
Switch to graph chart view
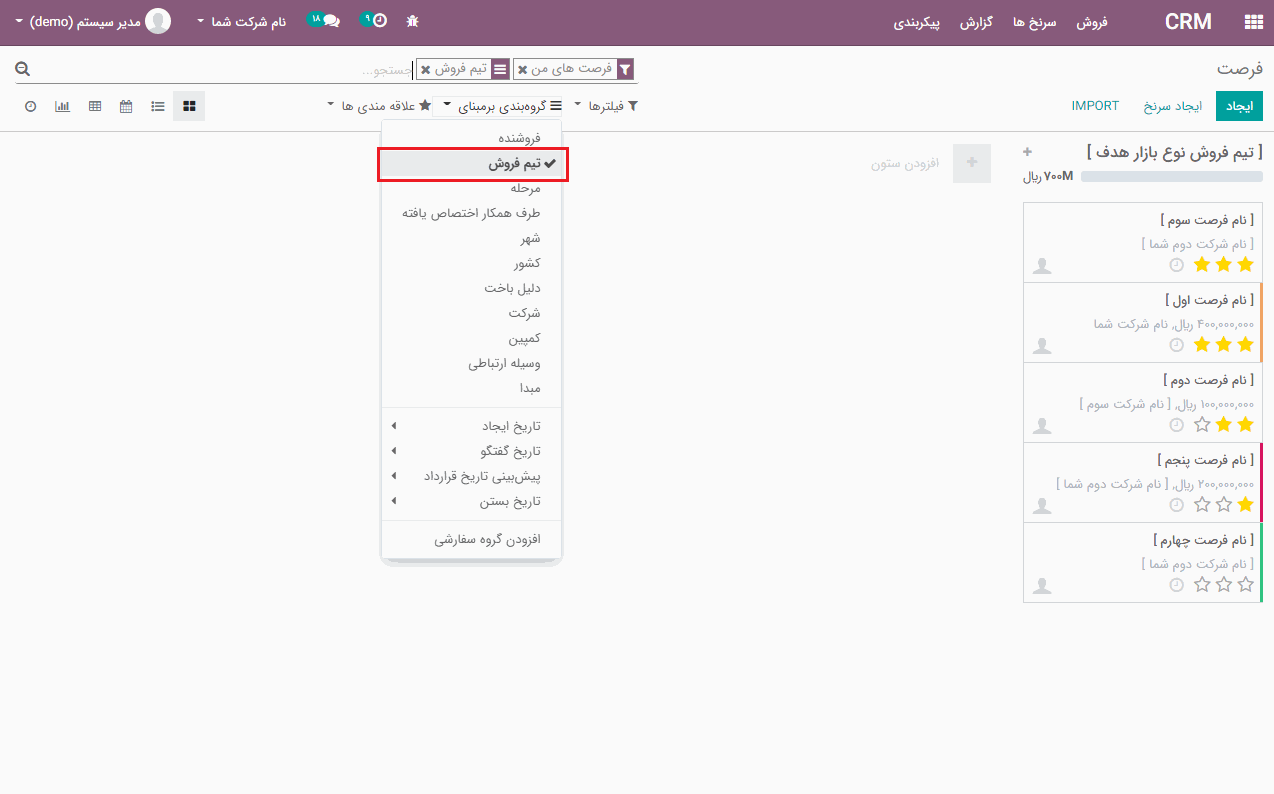(x=62, y=106)
